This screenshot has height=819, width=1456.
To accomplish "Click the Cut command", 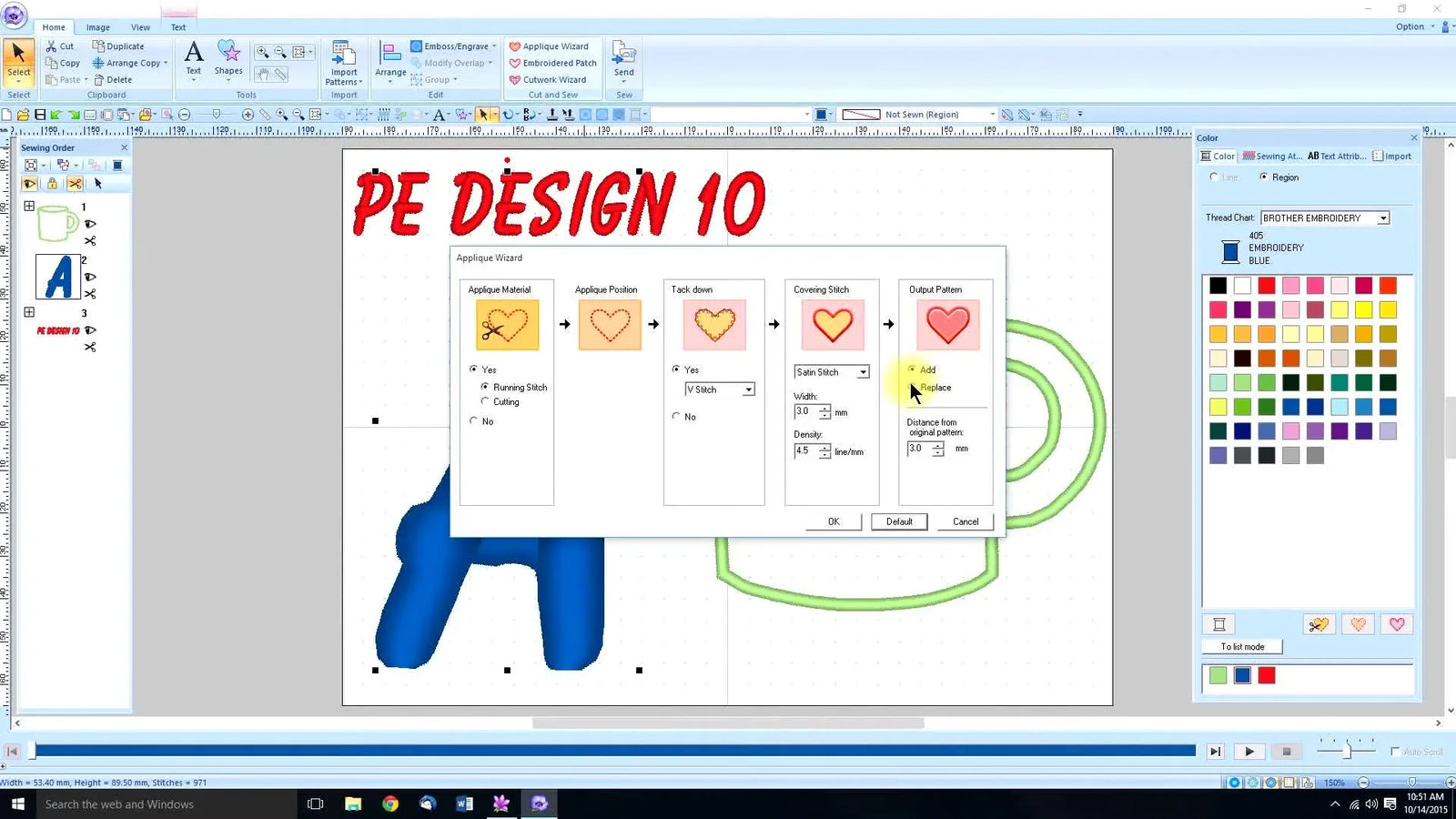I will click(x=60, y=46).
